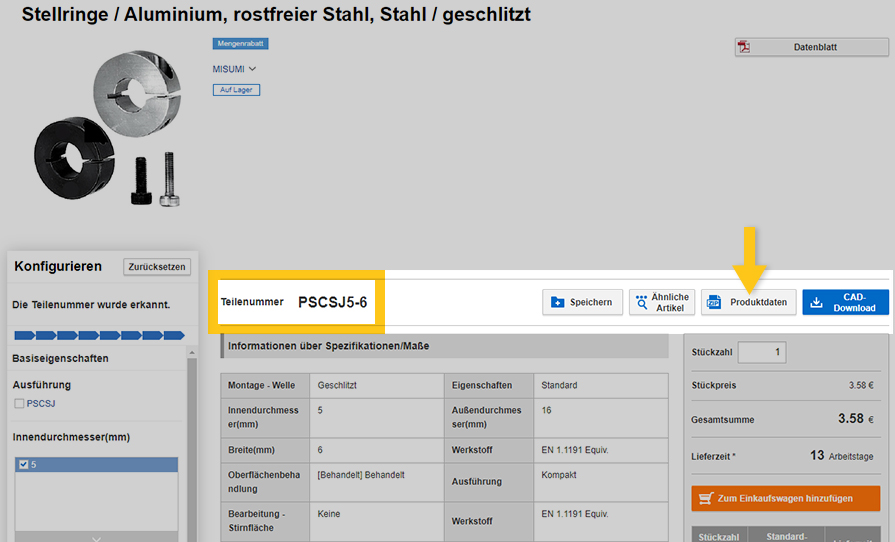895x542 pixels.
Task: Click the ZIP icon for Produktdaten
Action: click(x=713, y=302)
